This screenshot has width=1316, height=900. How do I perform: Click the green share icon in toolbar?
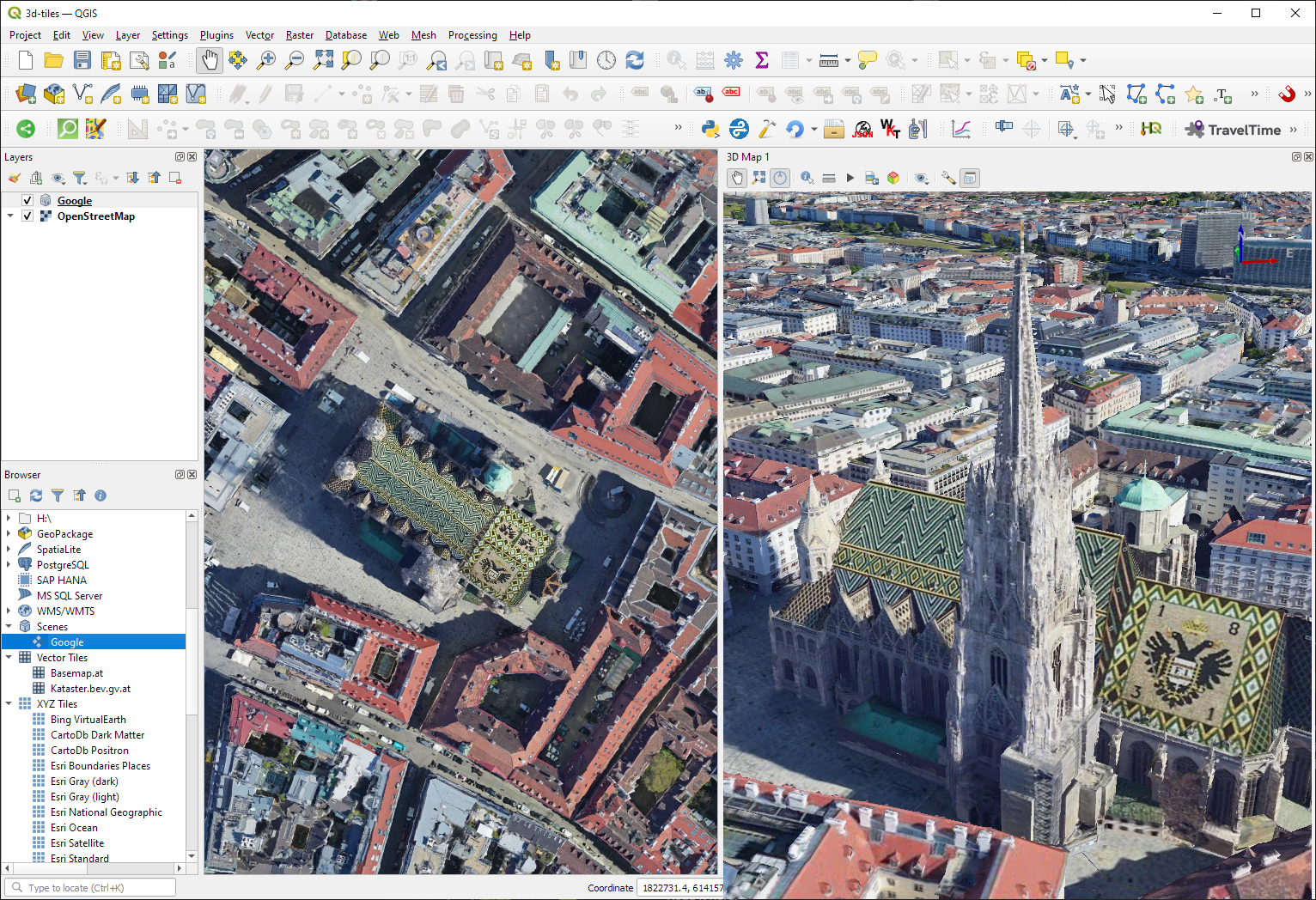tap(26, 129)
